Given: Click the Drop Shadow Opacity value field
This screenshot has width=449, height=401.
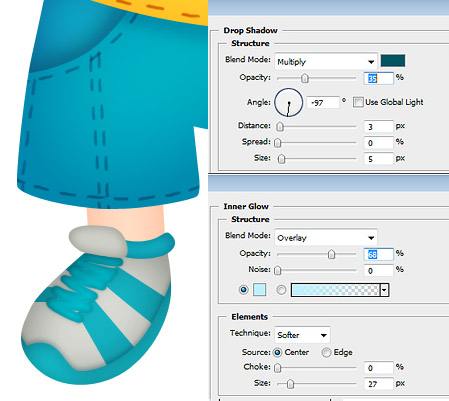Looking at the screenshot, I should point(378,78).
